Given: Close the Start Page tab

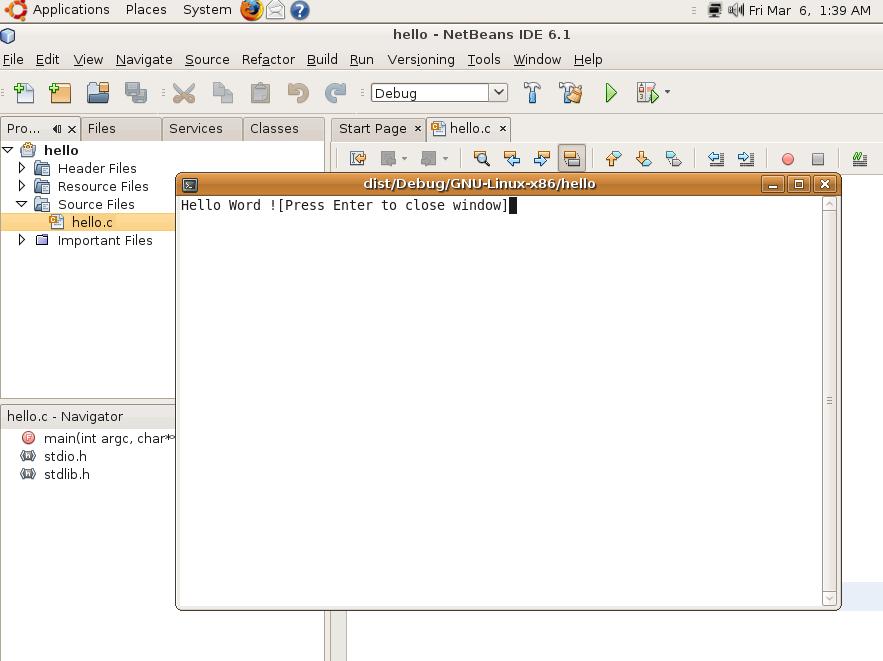Looking at the screenshot, I should pyautogui.click(x=418, y=128).
